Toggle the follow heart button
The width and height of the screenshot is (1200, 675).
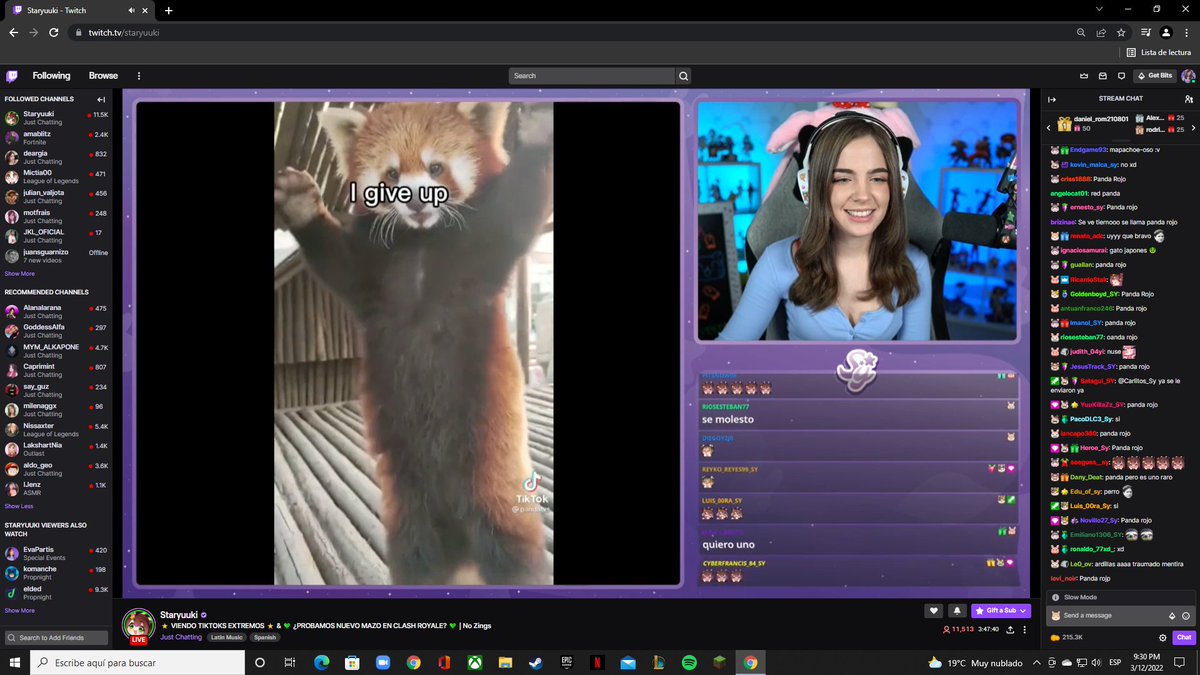click(934, 610)
